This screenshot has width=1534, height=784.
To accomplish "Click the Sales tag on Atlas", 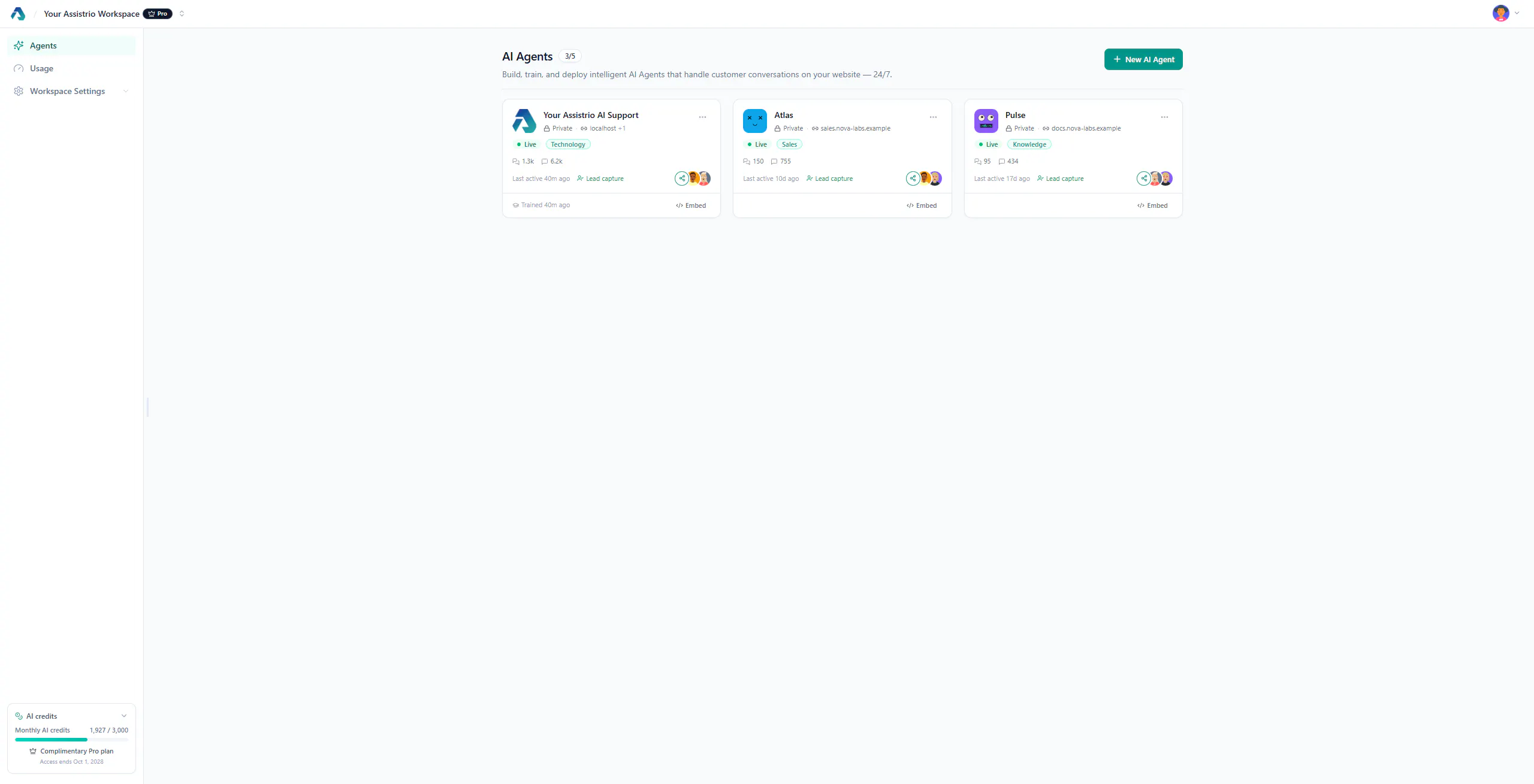I will click(789, 144).
